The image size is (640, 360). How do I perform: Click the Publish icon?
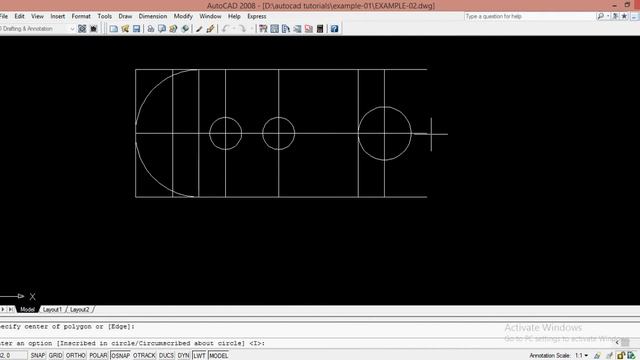pyautogui.click(x=173, y=29)
